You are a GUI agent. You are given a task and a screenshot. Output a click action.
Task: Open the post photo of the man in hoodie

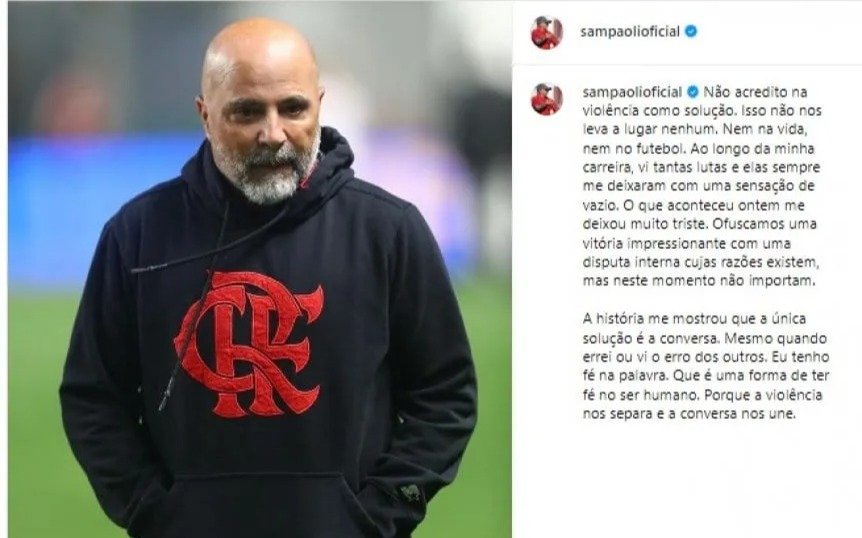[x=259, y=269]
